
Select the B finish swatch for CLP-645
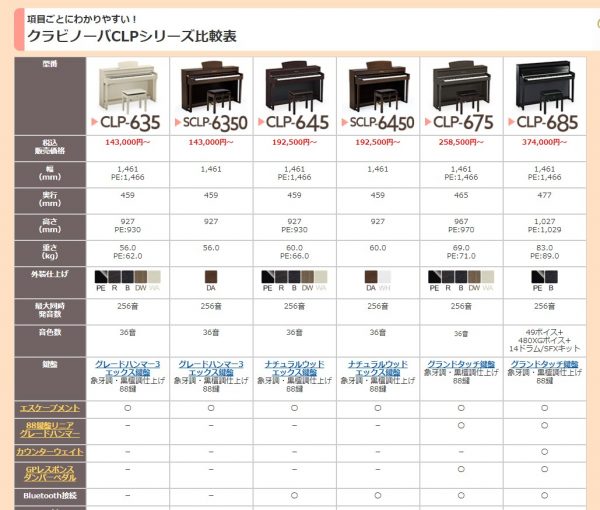point(294,277)
